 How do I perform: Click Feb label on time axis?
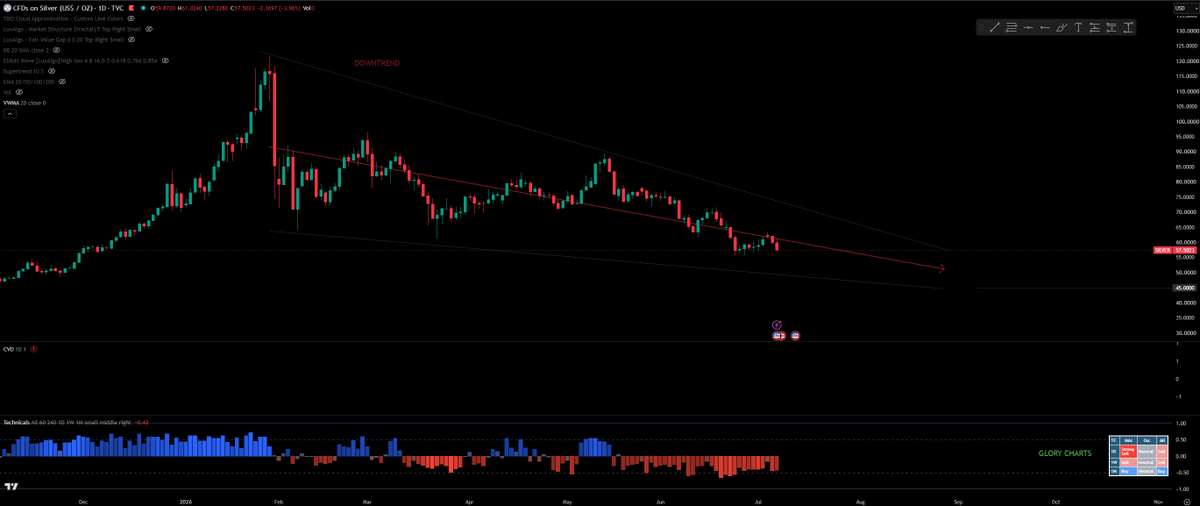coord(278,500)
